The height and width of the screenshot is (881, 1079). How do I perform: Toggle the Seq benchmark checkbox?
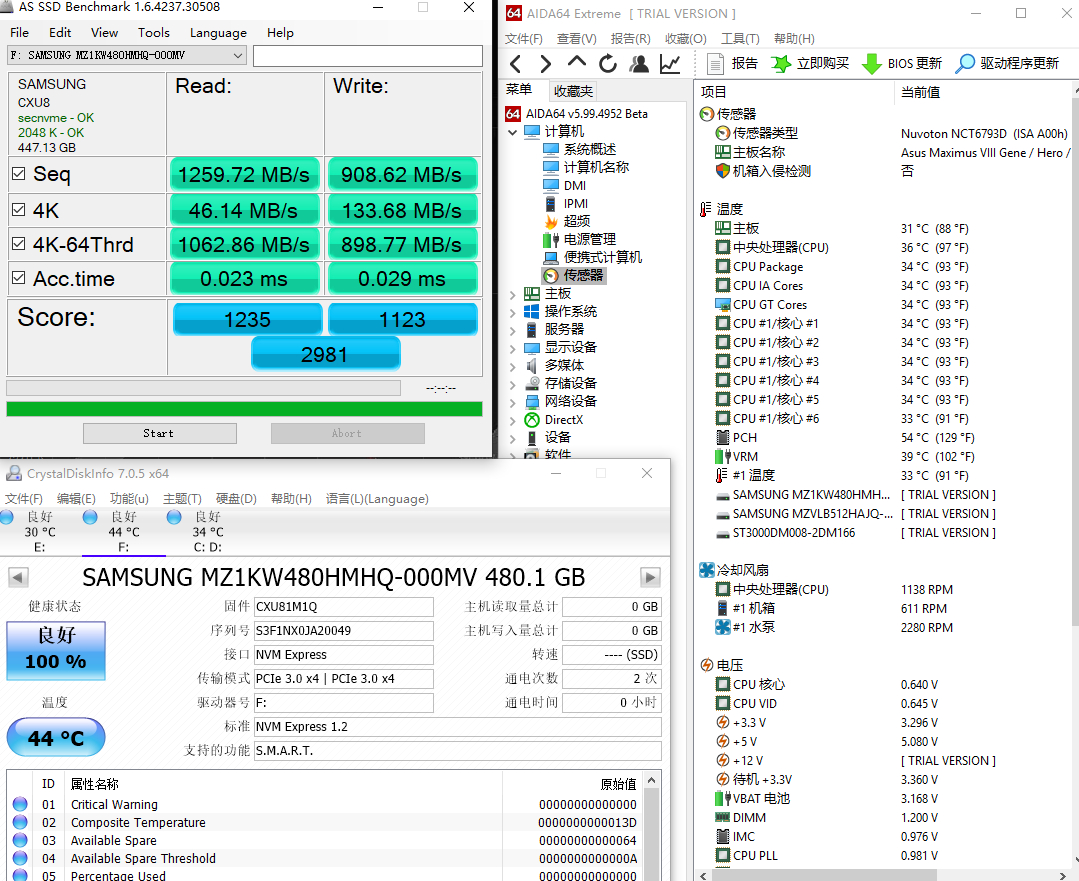tap(19, 174)
